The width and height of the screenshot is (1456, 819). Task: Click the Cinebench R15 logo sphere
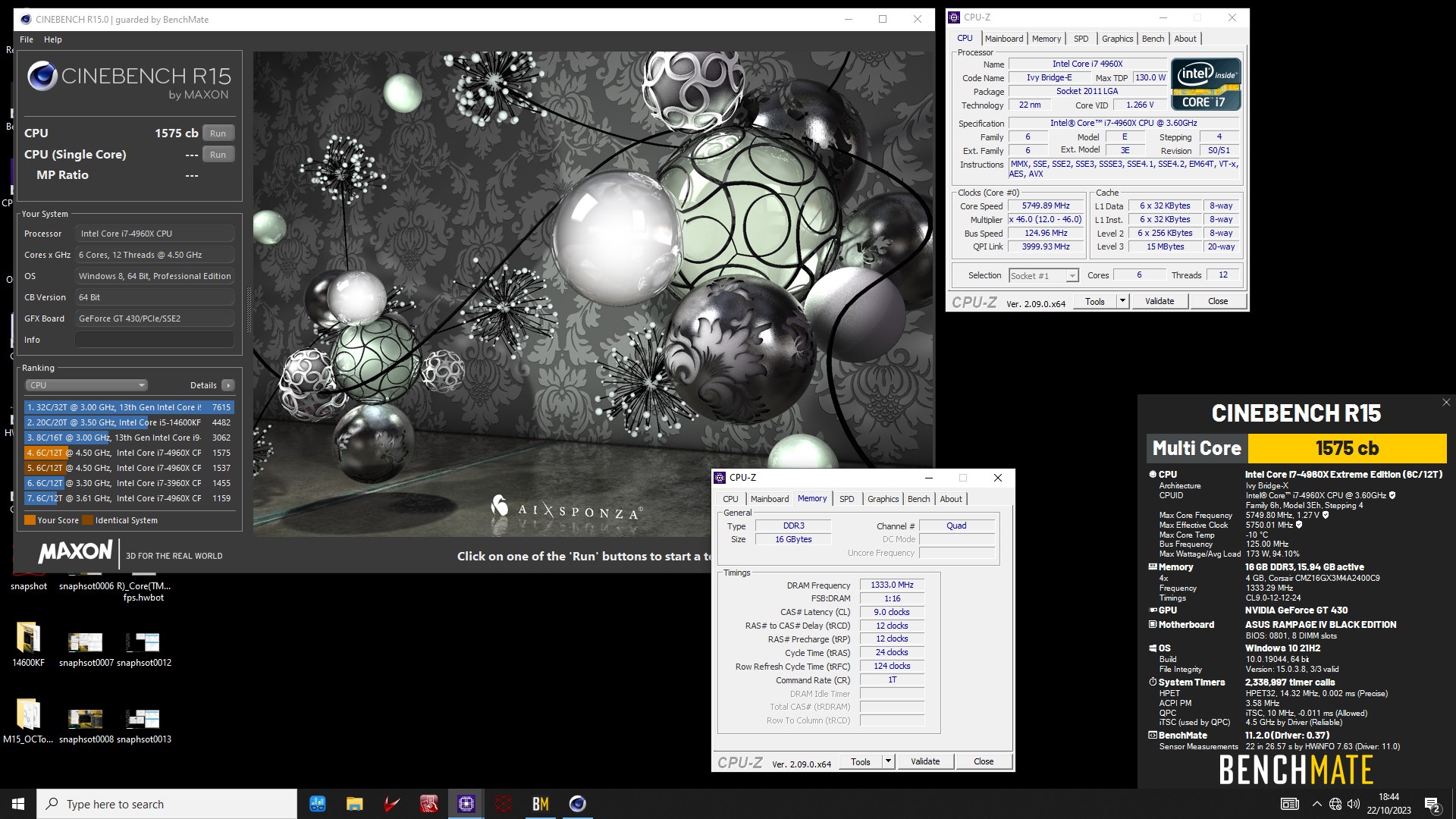42,77
